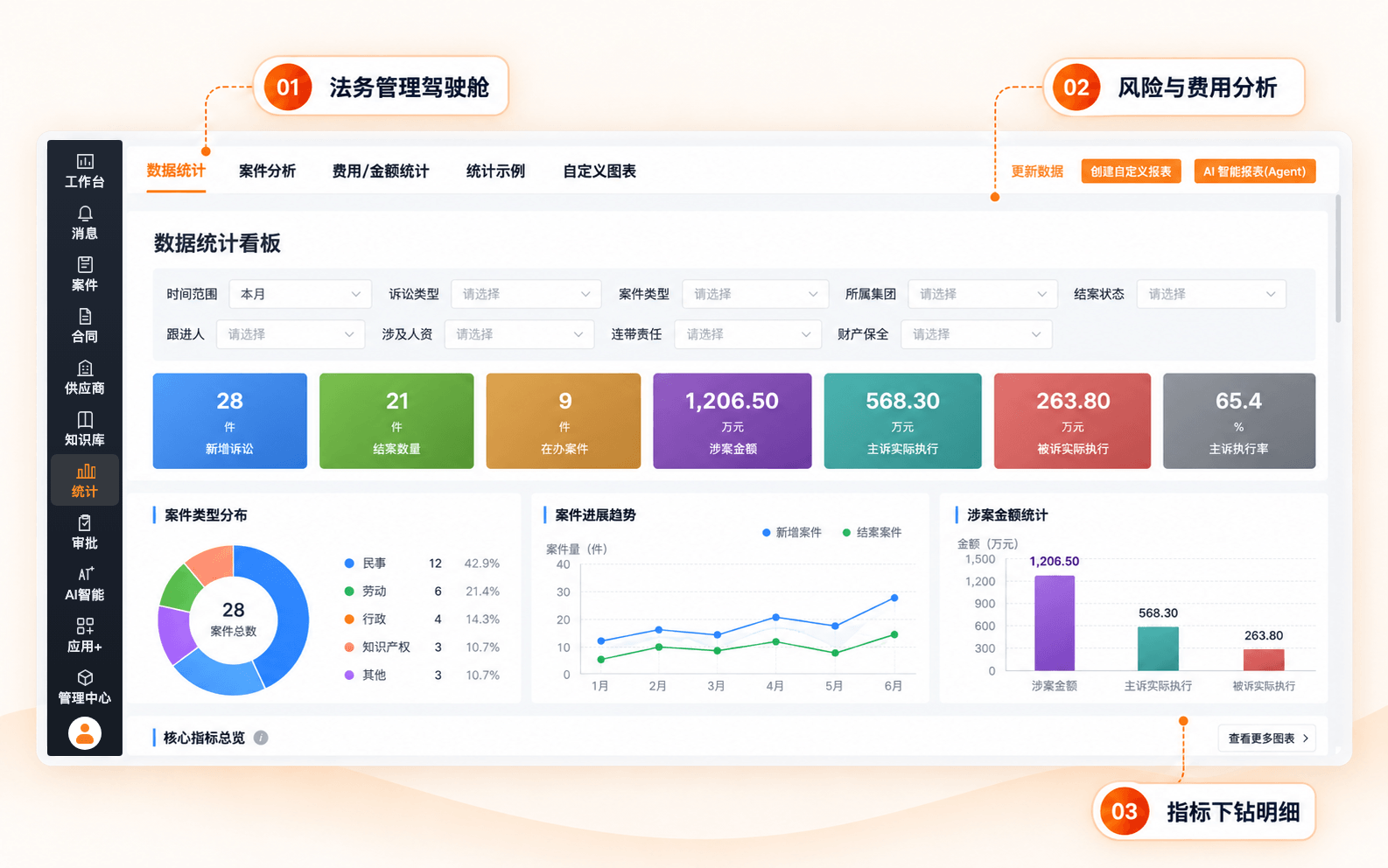Open the 供应商 suppliers sidebar icon

85,377
